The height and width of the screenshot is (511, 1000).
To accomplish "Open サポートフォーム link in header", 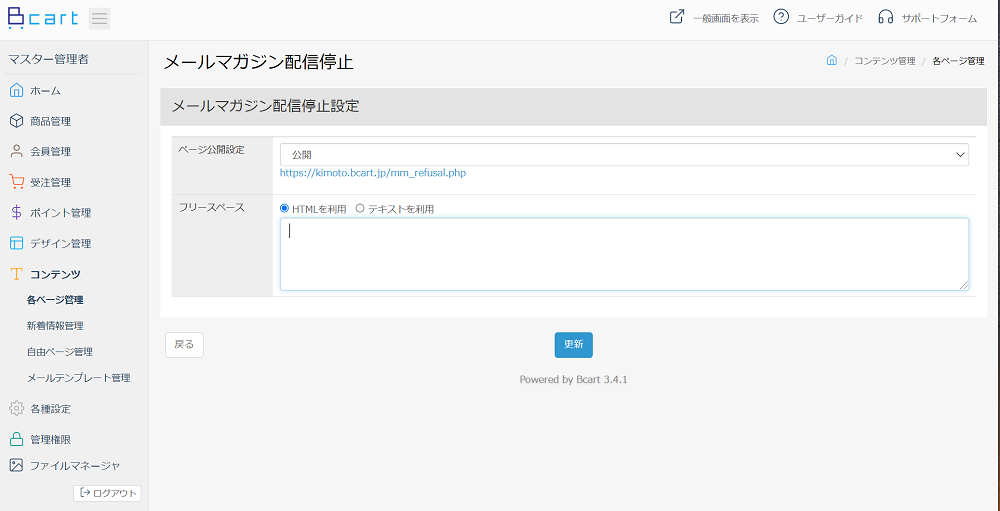I will point(939,19).
